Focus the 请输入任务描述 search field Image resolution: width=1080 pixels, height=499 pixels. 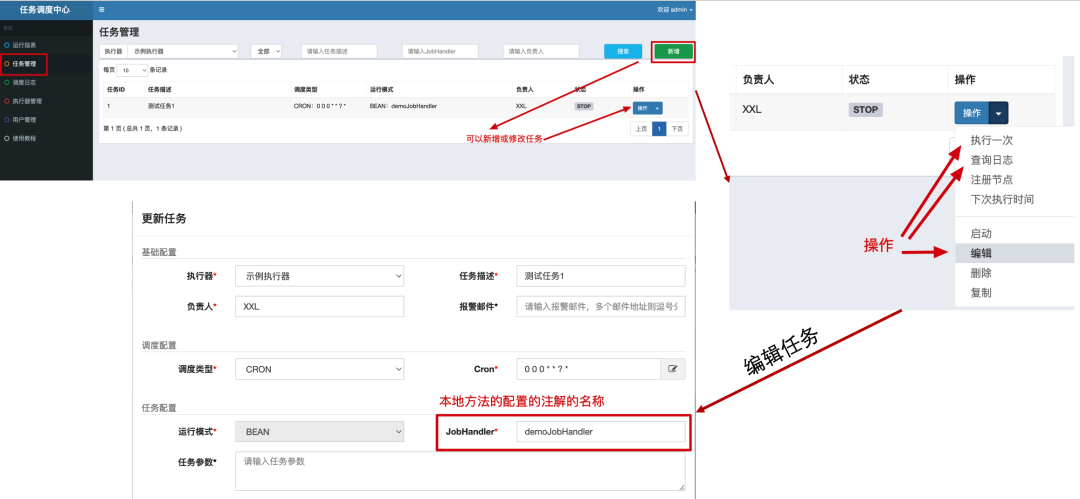[339, 51]
